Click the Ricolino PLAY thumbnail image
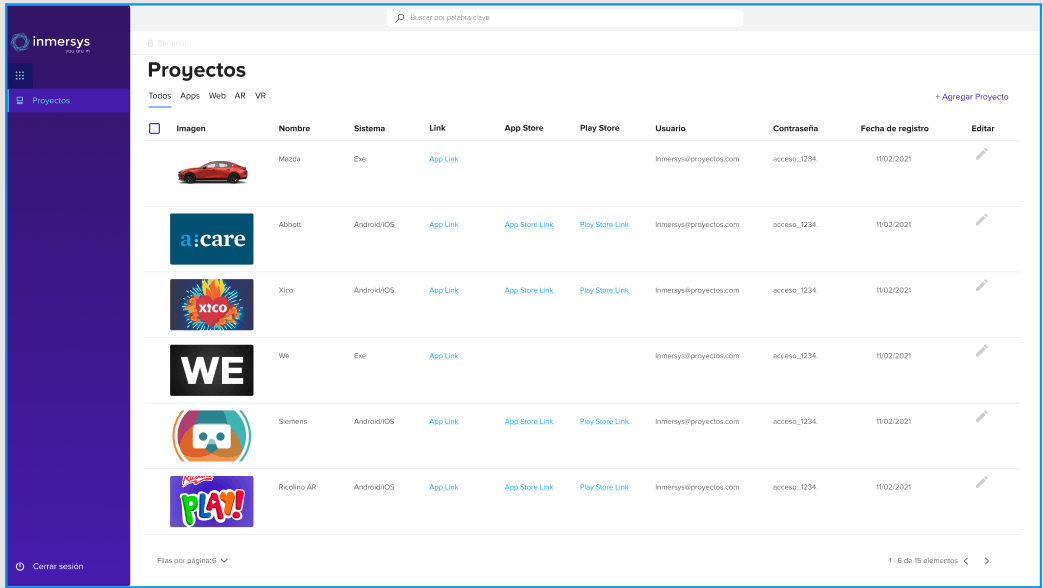This screenshot has height=588, width=1043. coord(211,501)
